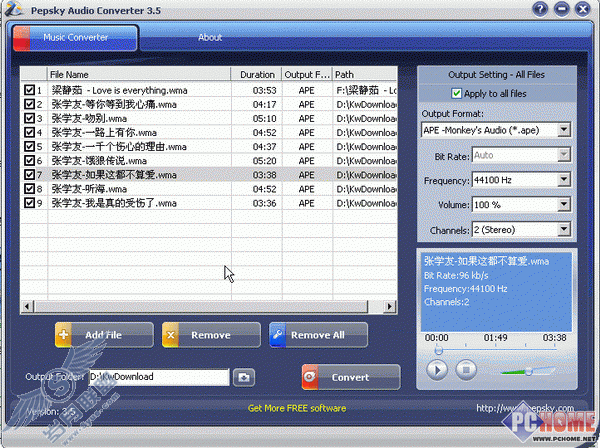Disable Apply to all files checkbox
This screenshot has width=600, height=448.
[456, 93]
